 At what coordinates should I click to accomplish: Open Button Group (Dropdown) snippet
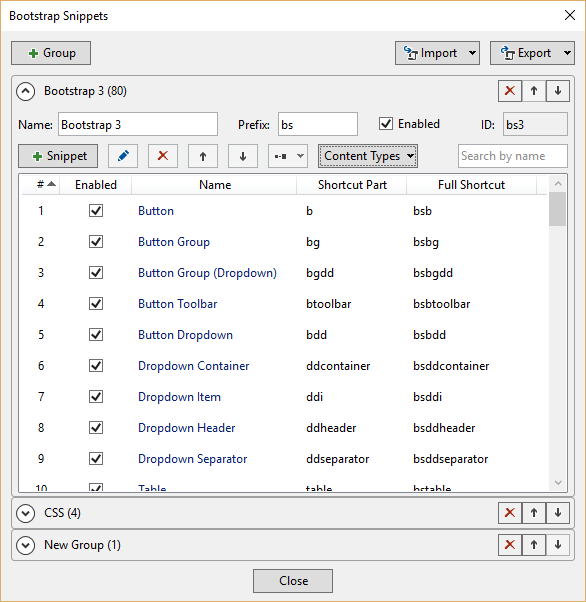point(207,273)
